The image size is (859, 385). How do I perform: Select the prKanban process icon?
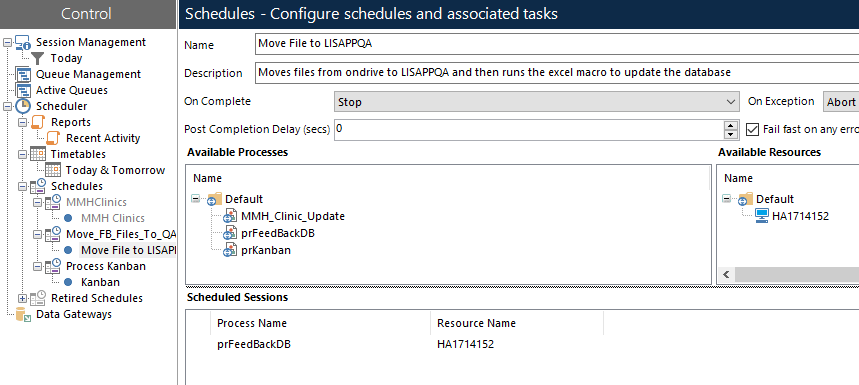coord(230,250)
